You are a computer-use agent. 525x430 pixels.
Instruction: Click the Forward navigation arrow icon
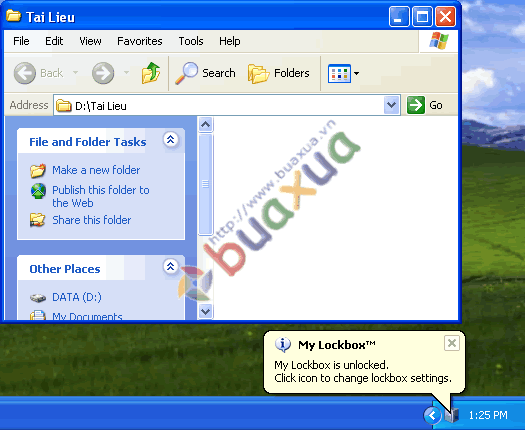(103, 73)
